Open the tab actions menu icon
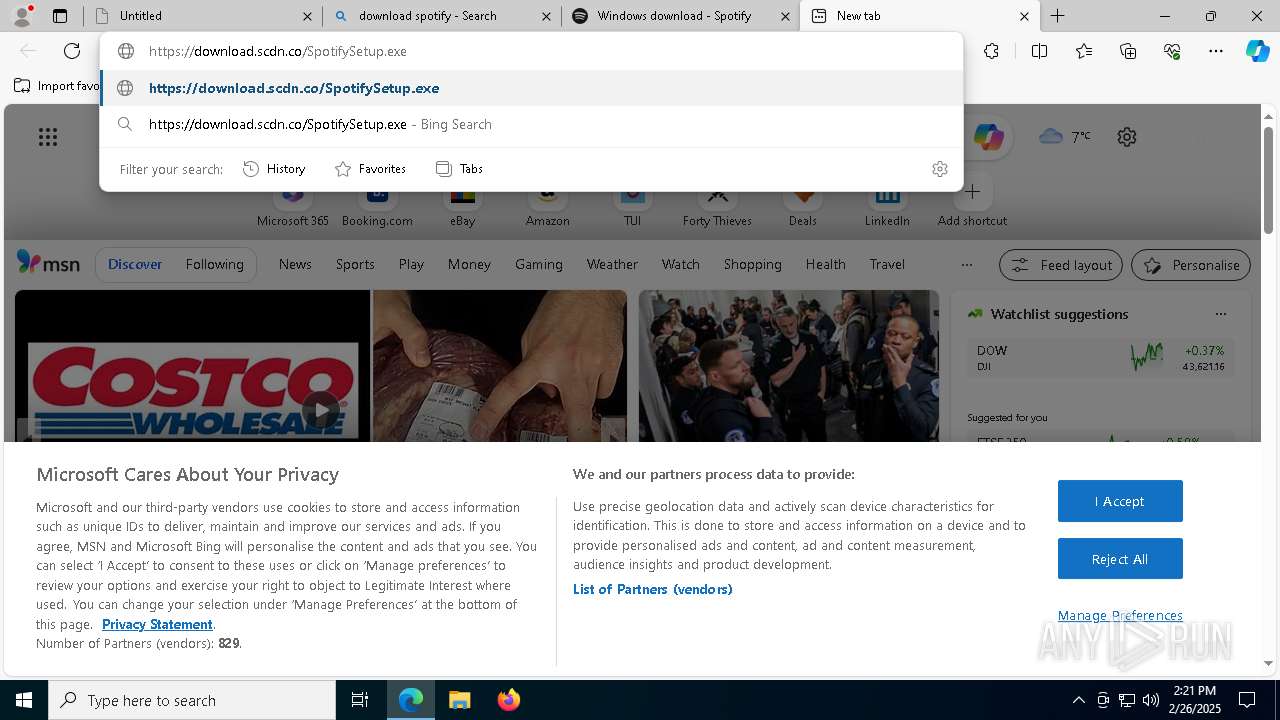This screenshot has height=720, width=1280. click(60, 16)
